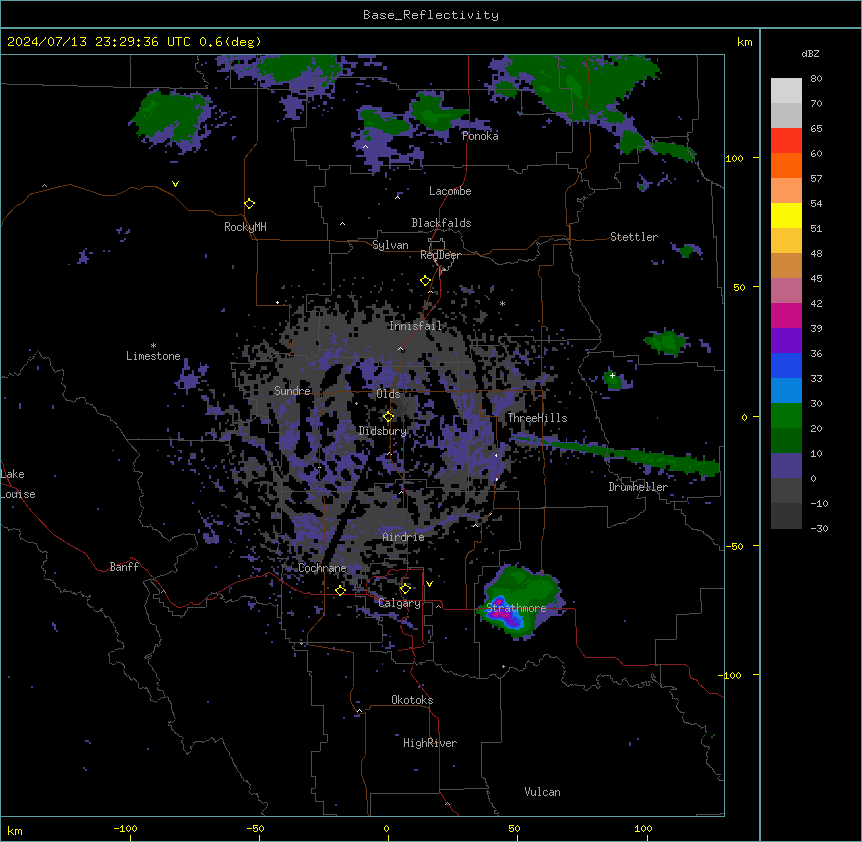862x842 pixels.
Task: Click the -50 tick label on right axis
Action: pos(734,546)
